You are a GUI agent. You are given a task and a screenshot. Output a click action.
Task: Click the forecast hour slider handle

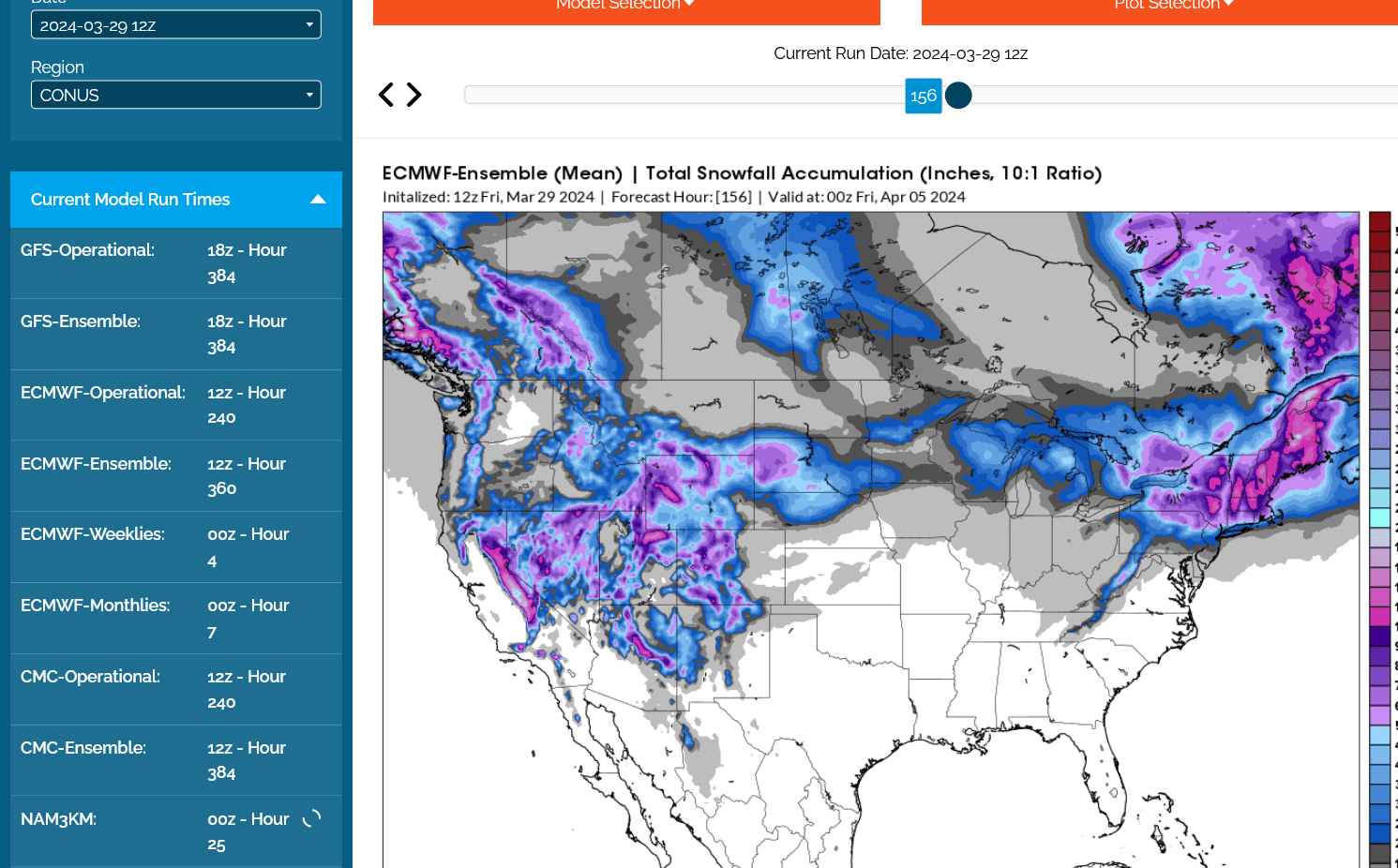pyautogui.click(x=958, y=96)
